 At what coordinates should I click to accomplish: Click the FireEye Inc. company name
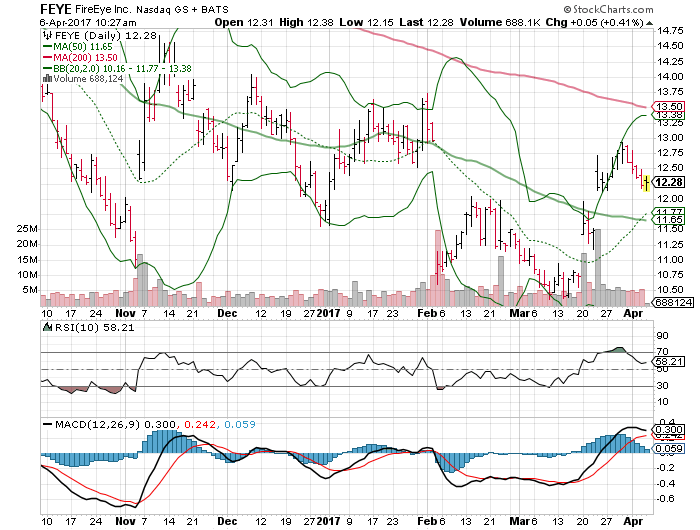103,9
